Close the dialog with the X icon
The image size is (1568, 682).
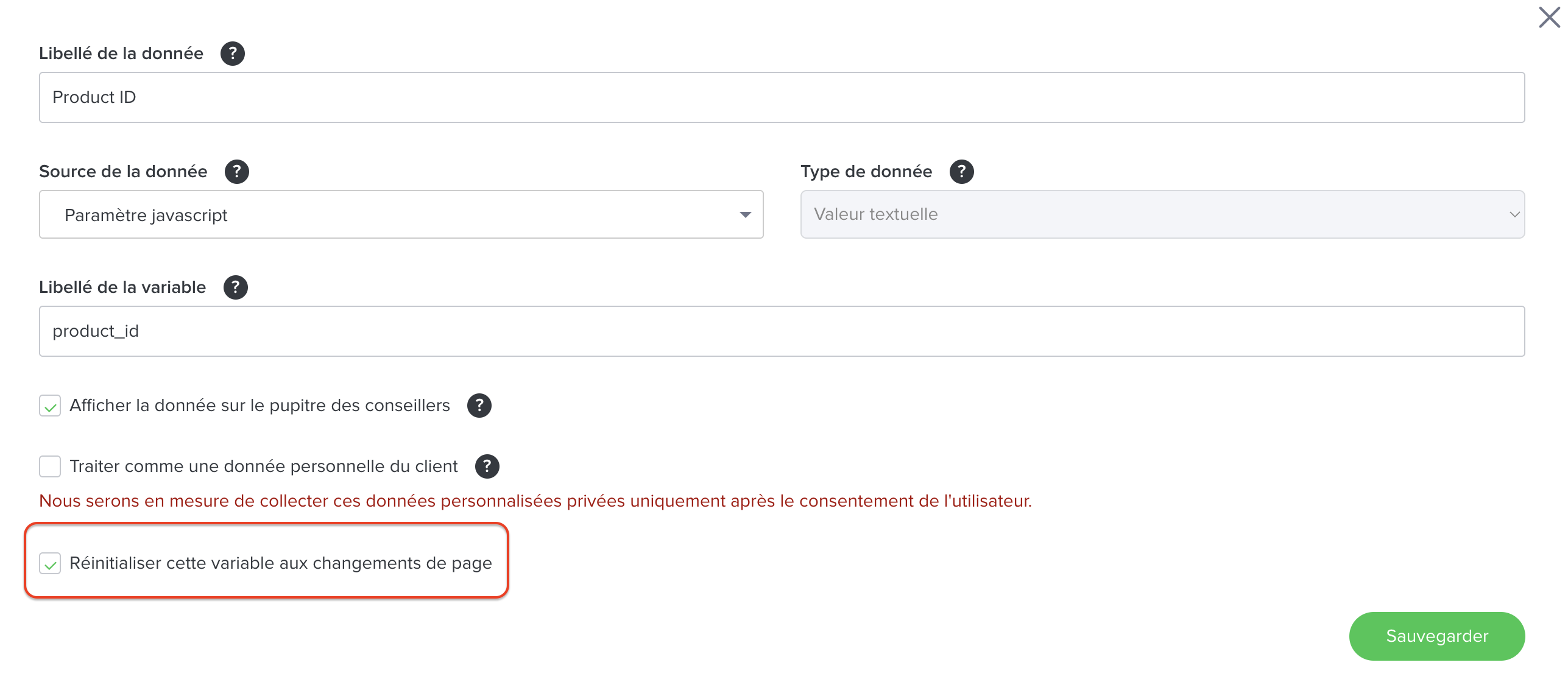(1549, 18)
